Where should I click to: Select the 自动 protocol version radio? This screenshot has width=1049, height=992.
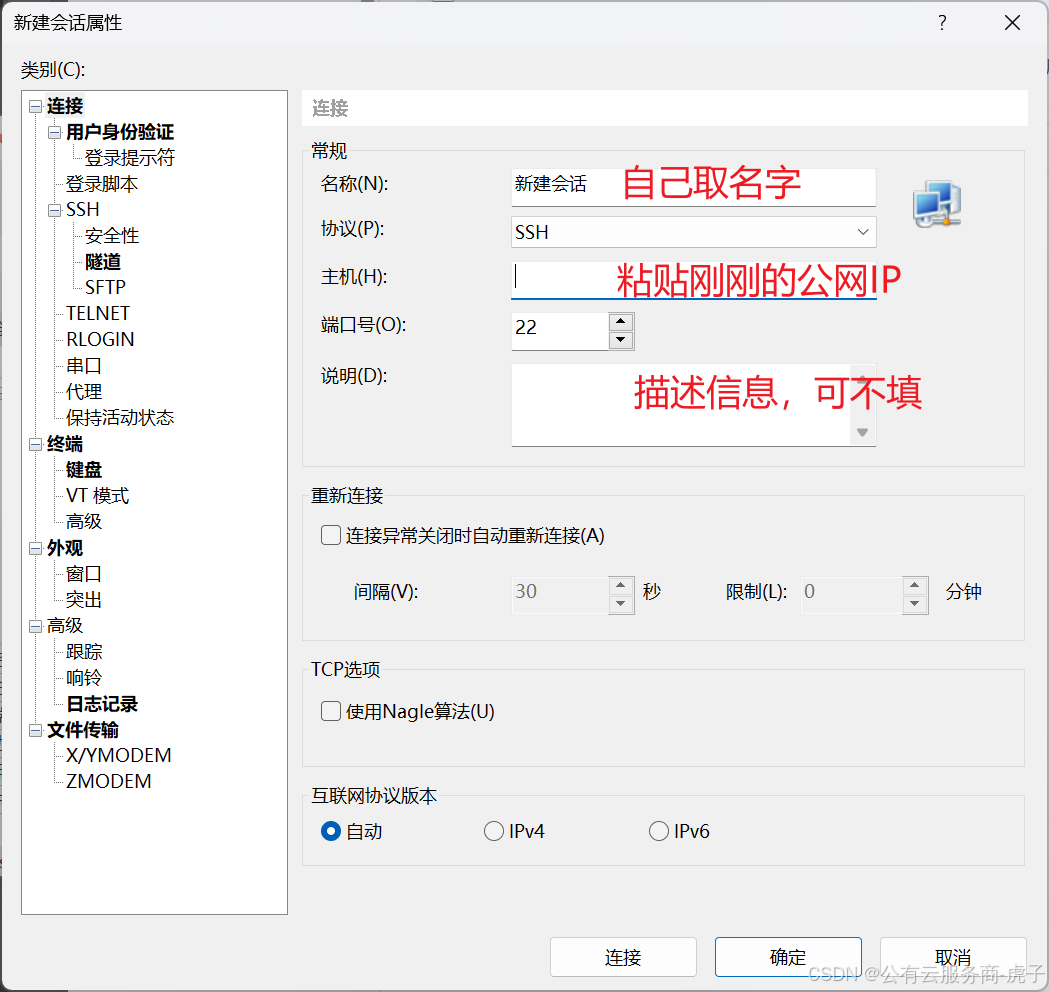coord(330,831)
